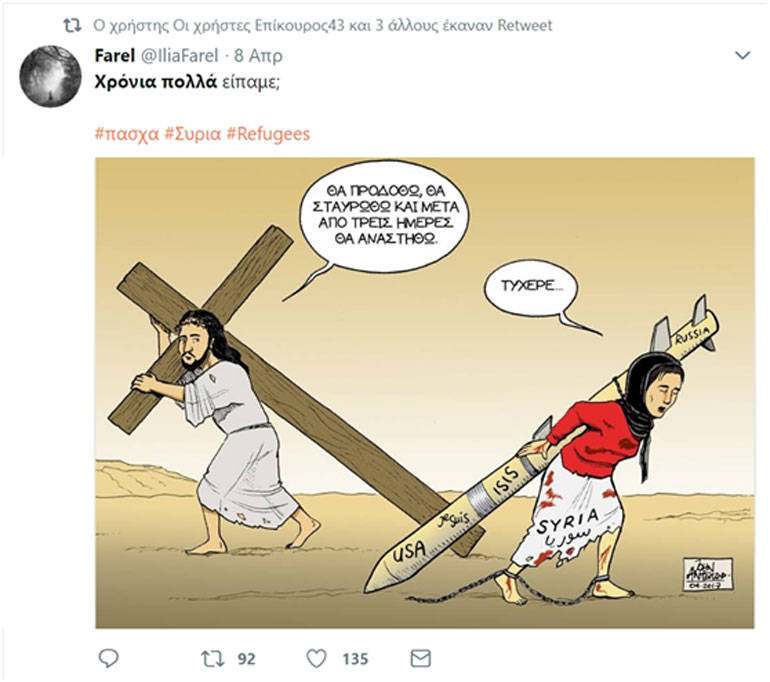Viewport: 770px width, 682px height.
Task: Open the #Συρια hashtag
Action: coord(192,134)
